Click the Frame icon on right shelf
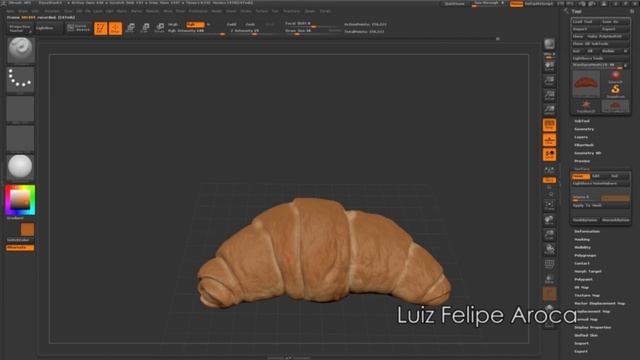This screenshot has width=640, height=360. click(549, 205)
